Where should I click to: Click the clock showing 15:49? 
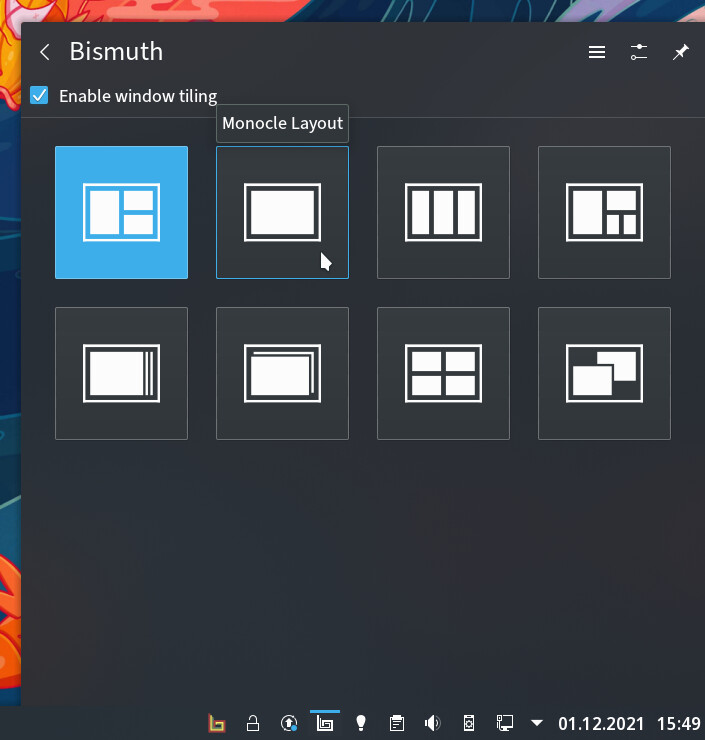(x=679, y=723)
